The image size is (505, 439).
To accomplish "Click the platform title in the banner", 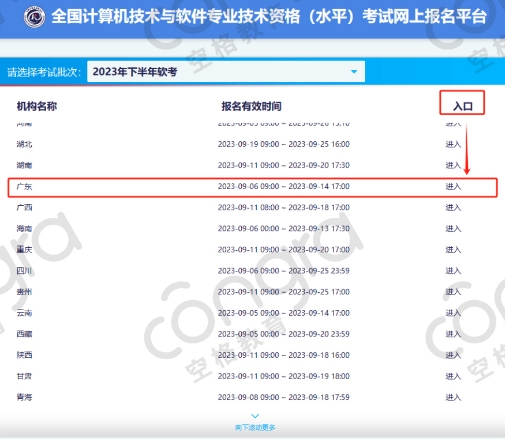I will pos(269,16).
